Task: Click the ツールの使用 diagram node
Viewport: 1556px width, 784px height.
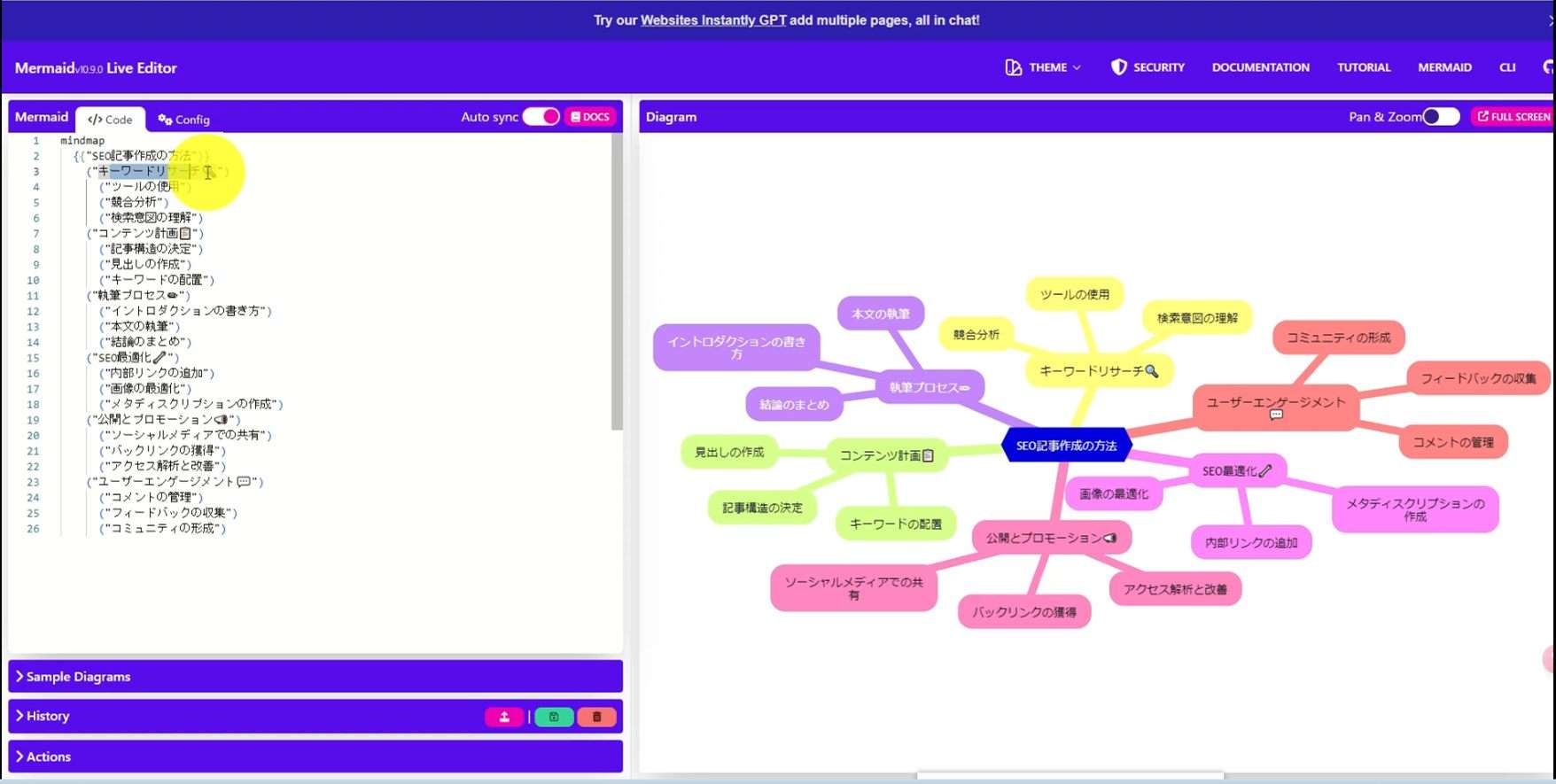Action: click(1074, 294)
